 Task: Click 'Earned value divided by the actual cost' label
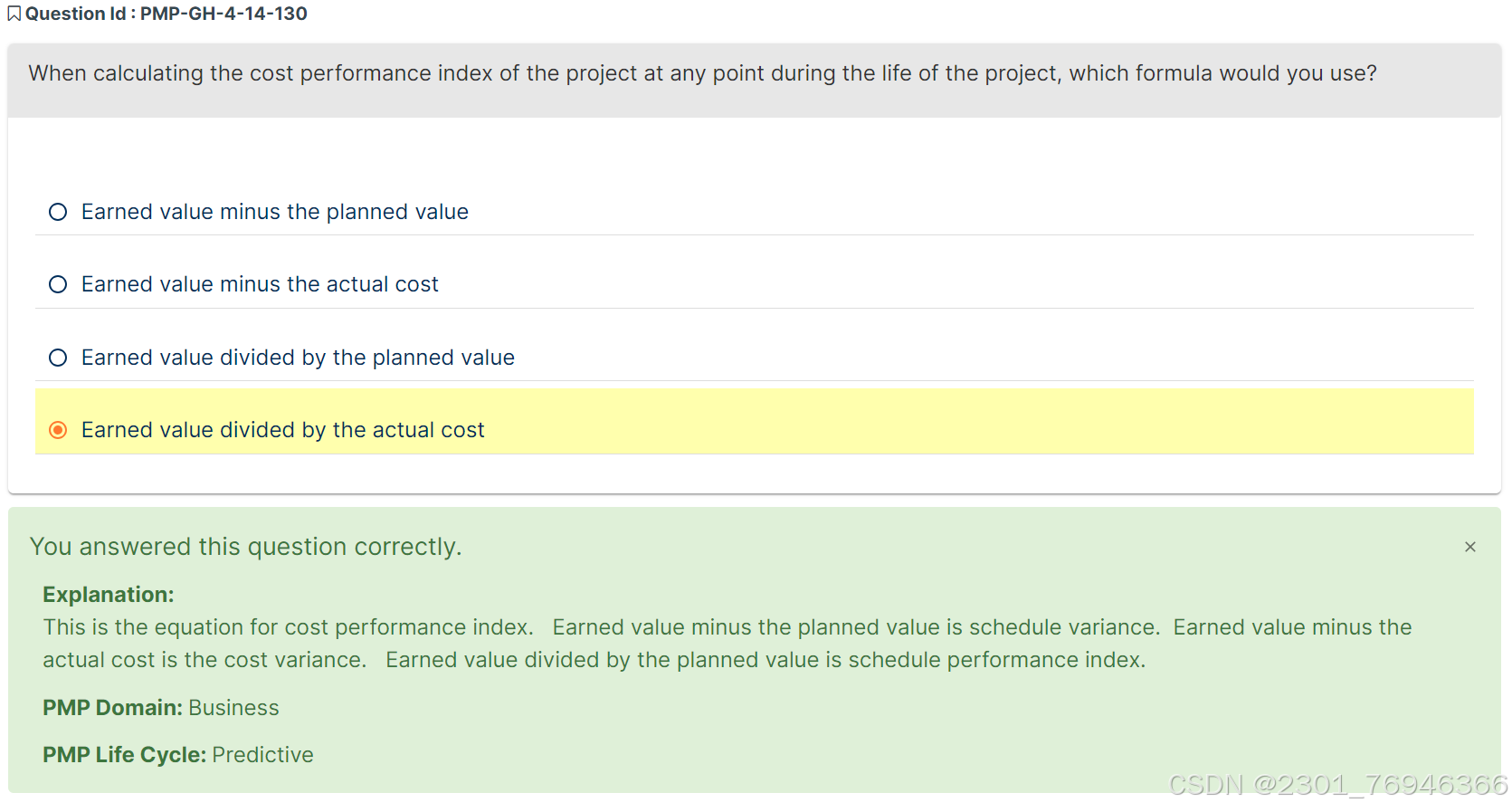283,430
